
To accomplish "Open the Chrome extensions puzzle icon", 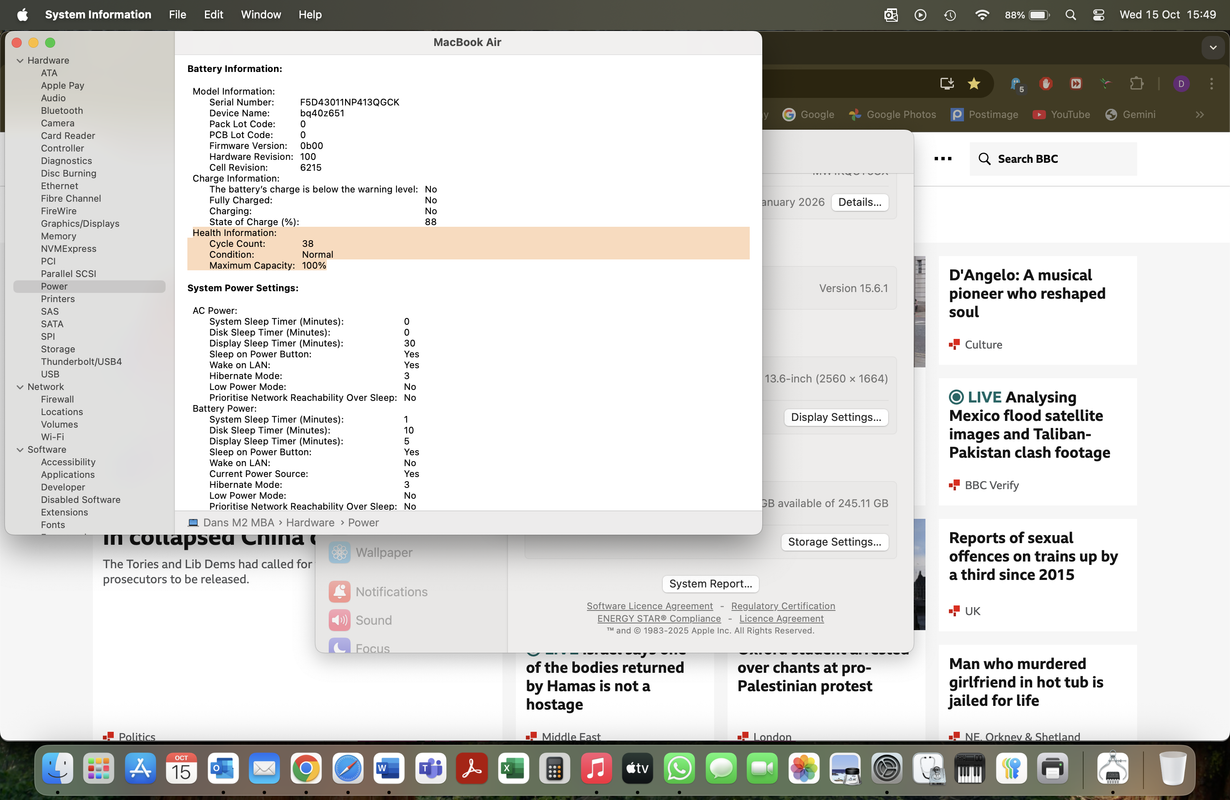I will pyautogui.click(x=1136, y=84).
